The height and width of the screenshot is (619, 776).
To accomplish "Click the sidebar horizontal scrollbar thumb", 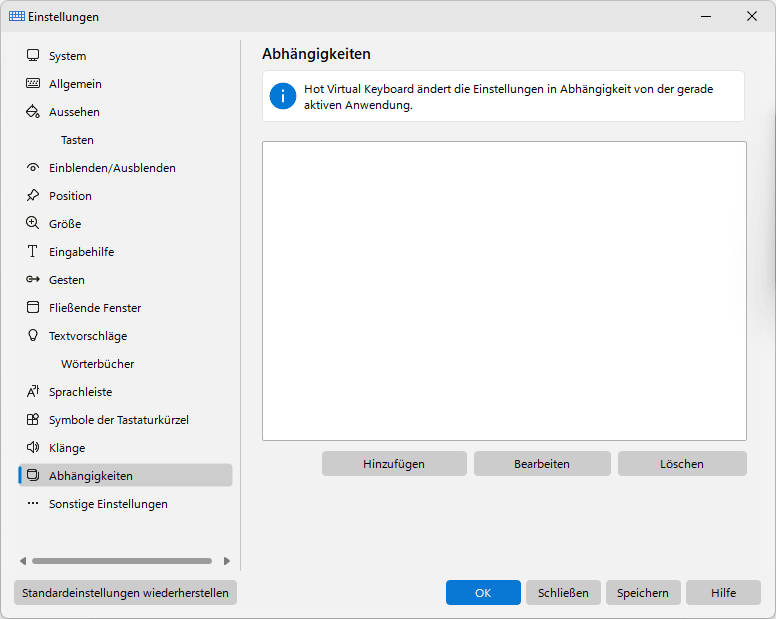I will (122, 561).
